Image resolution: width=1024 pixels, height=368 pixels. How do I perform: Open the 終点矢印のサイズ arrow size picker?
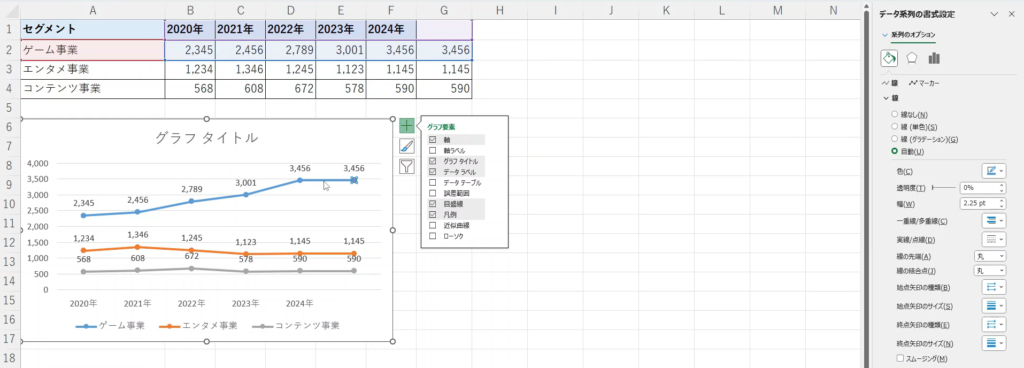tap(993, 343)
